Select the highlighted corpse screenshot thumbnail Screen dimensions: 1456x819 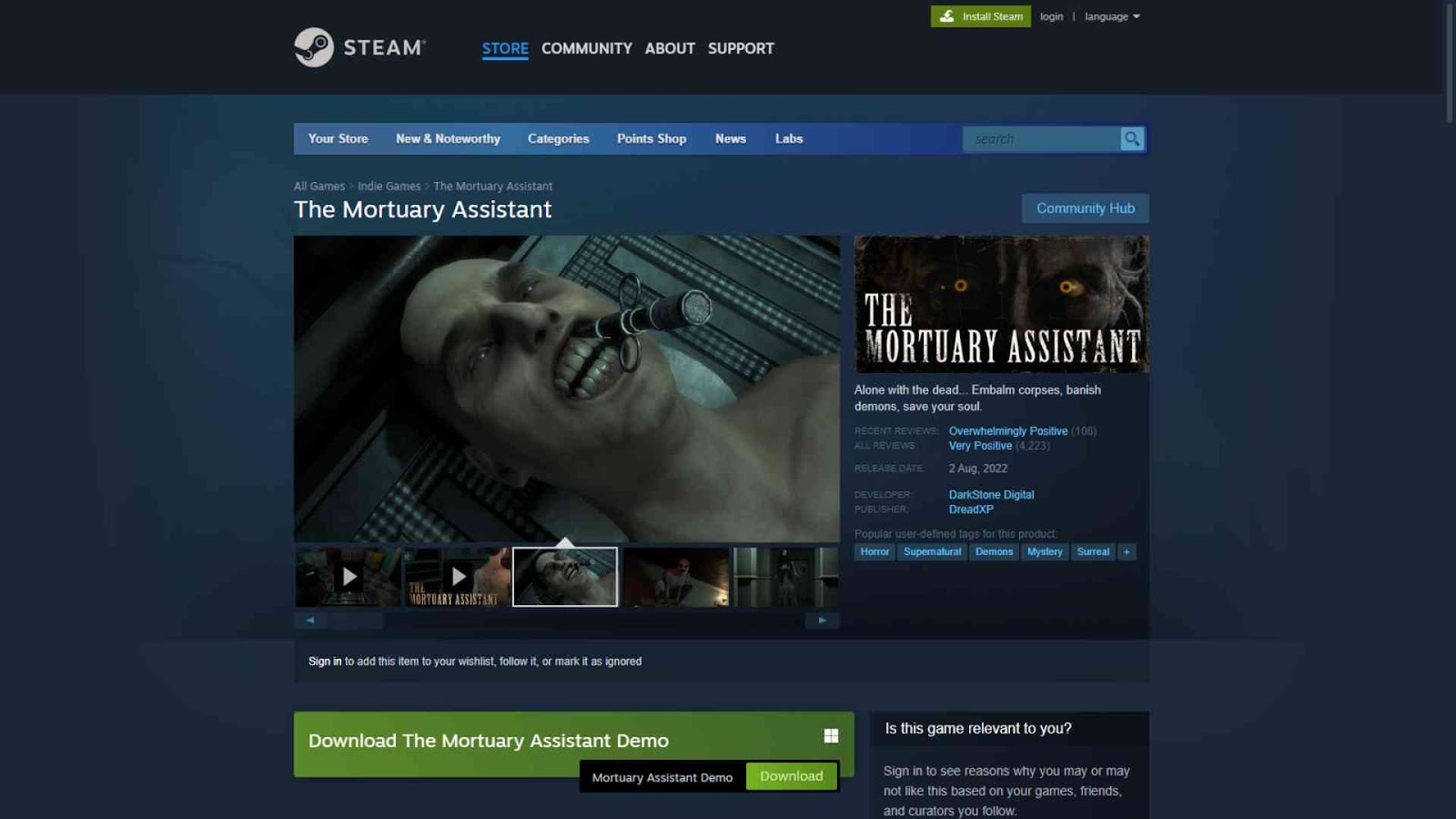tap(565, 576)
